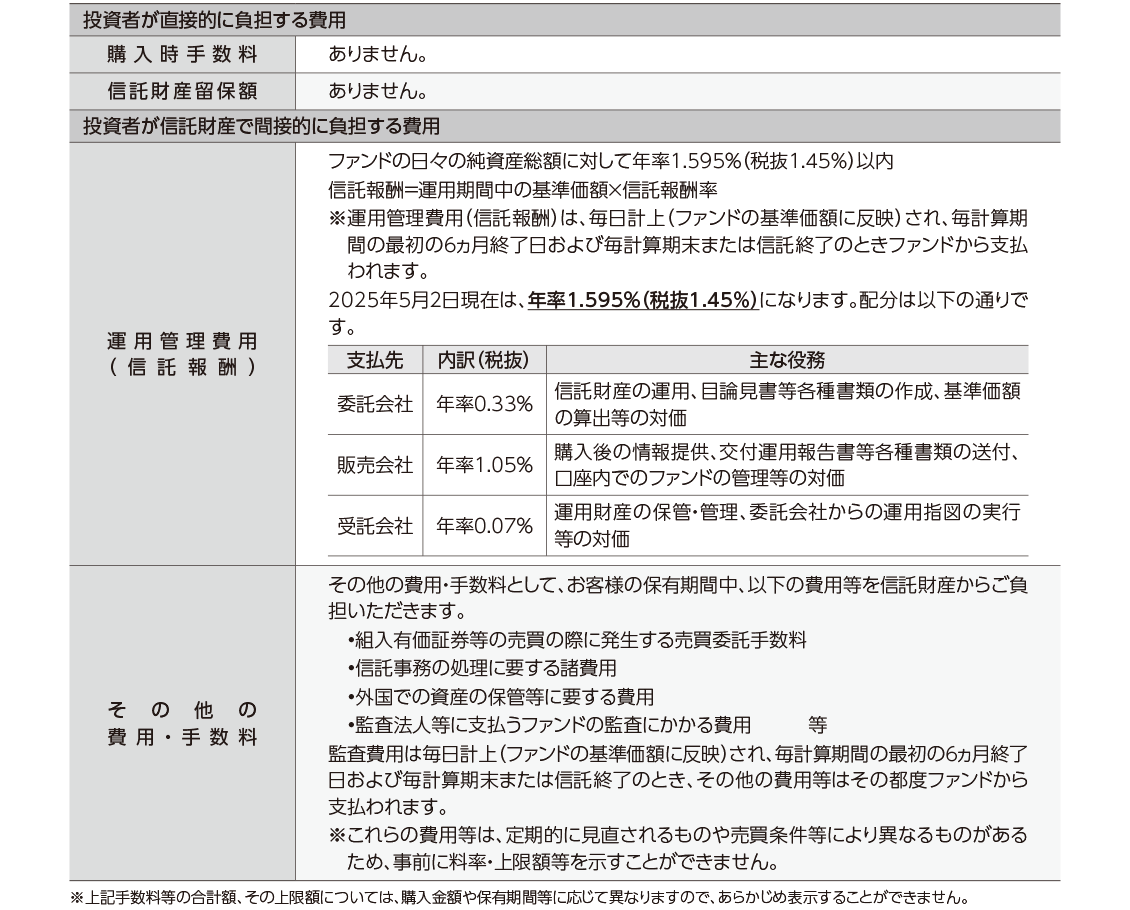Screen dimensions: 1130x910
Task: Click the 主な役務 column header
Action: point(786,361)
